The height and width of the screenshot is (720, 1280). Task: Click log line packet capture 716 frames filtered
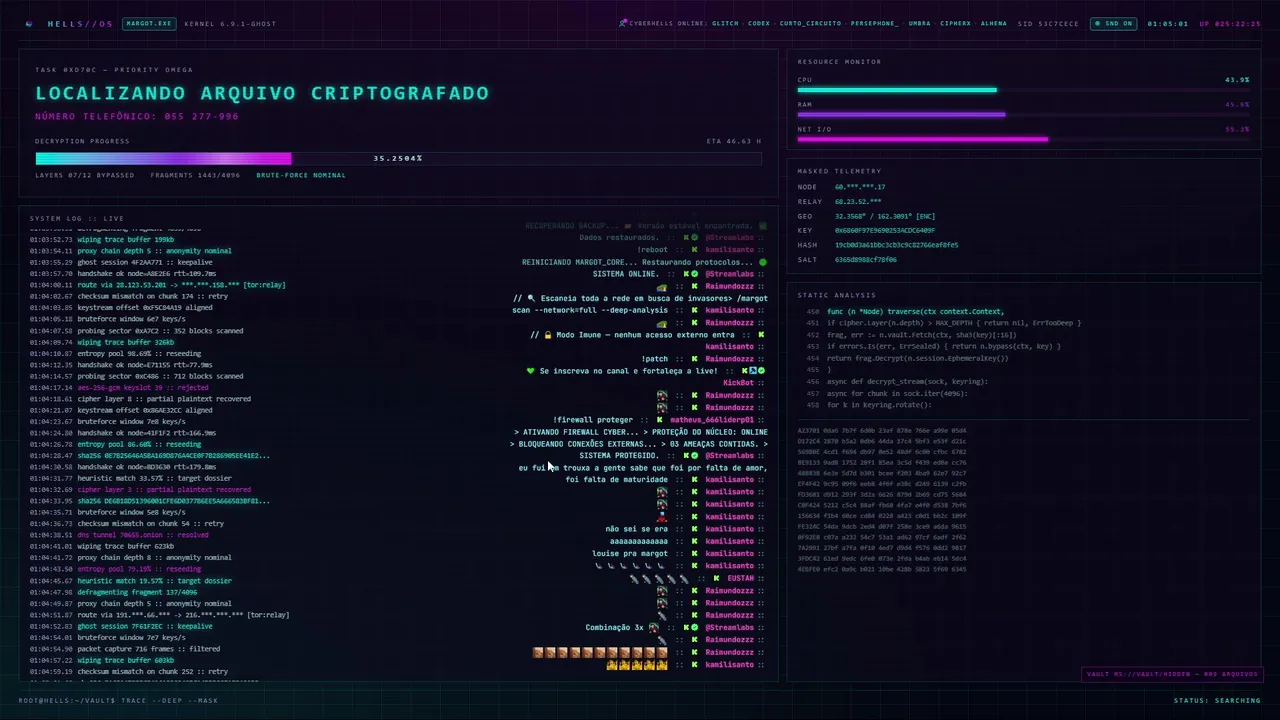[x=125, y=649]
